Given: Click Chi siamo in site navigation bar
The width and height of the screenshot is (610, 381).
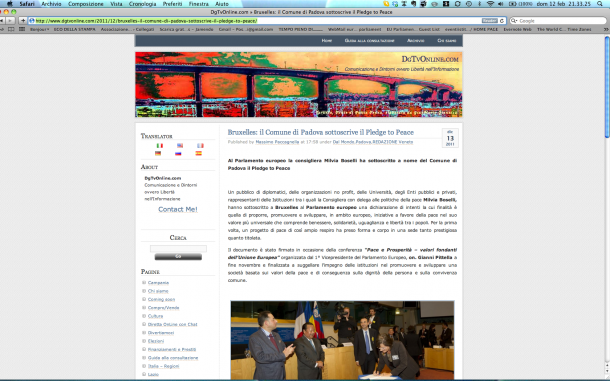Looking at the screenshot, I should [447, 40].
